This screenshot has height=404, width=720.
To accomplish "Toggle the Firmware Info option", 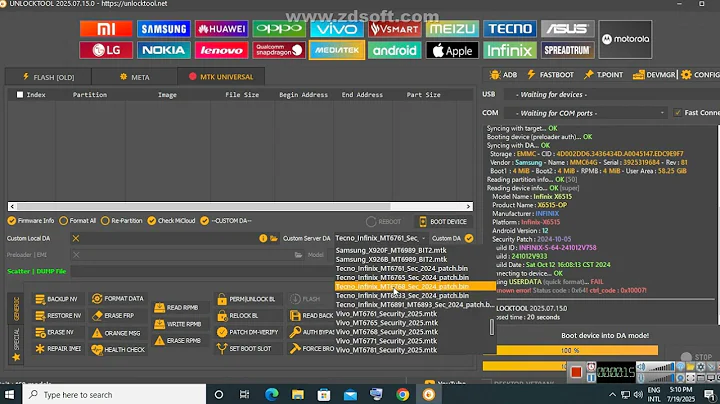I will 31,221.
